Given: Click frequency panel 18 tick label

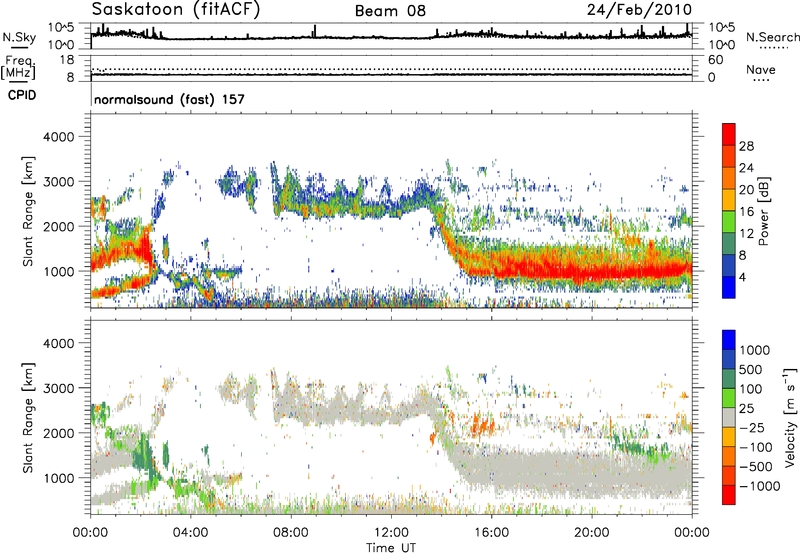Looking at the screenshot, I should [x=67, y=60].
